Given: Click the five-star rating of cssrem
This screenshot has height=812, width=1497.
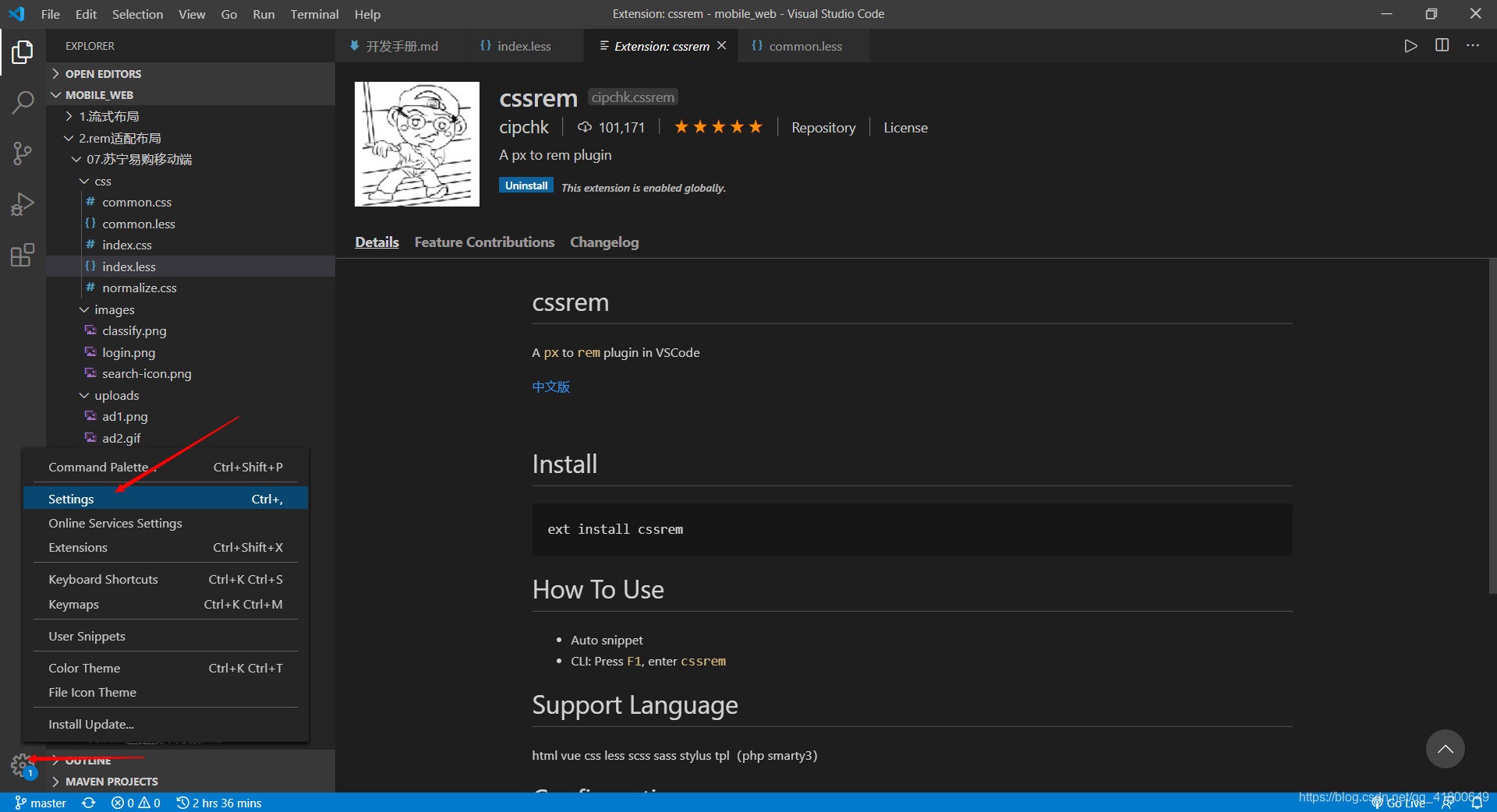Looking at the screenshot, I should click(x=718, y=127).
